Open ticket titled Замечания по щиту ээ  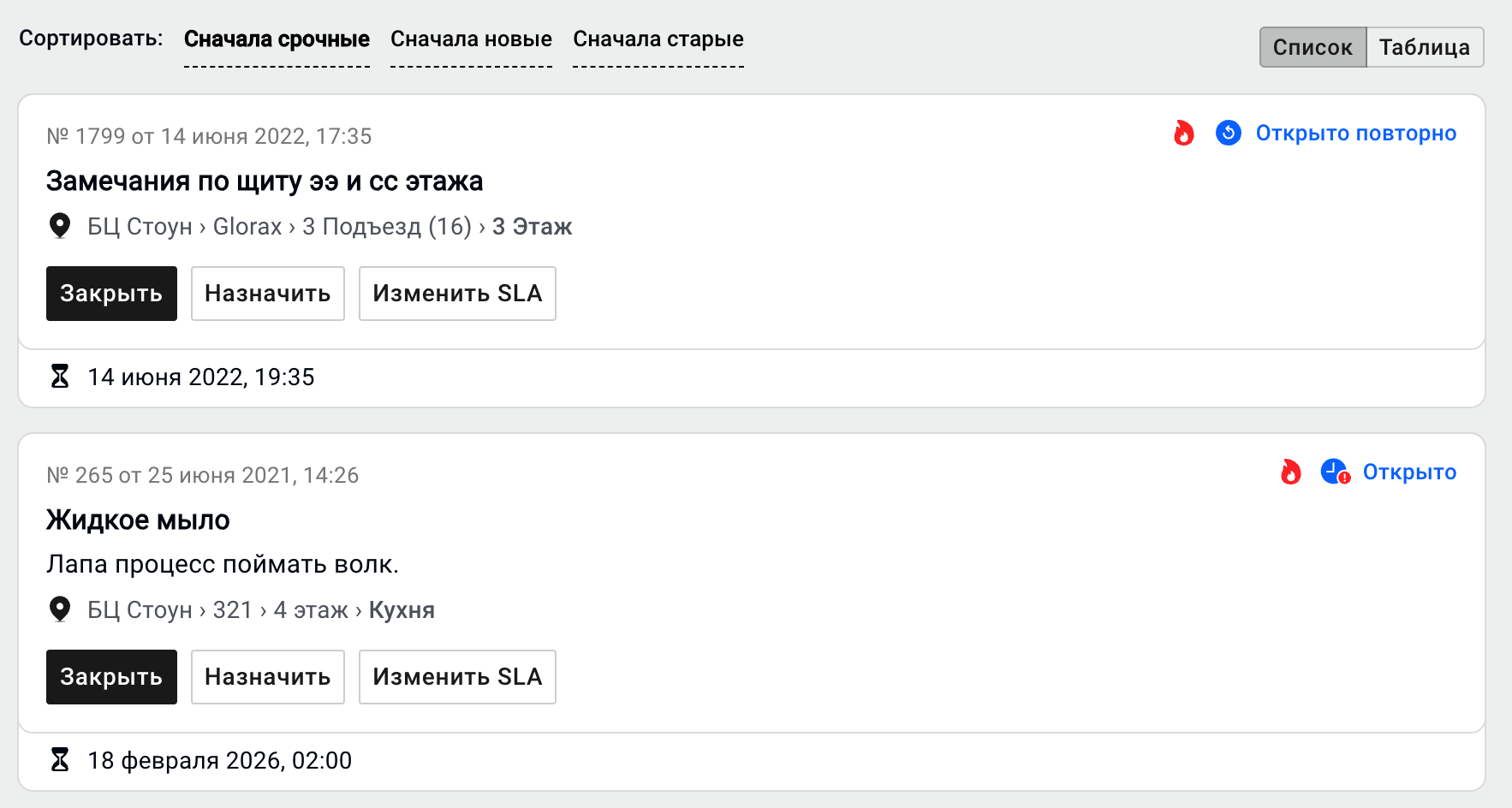point(265,181)
